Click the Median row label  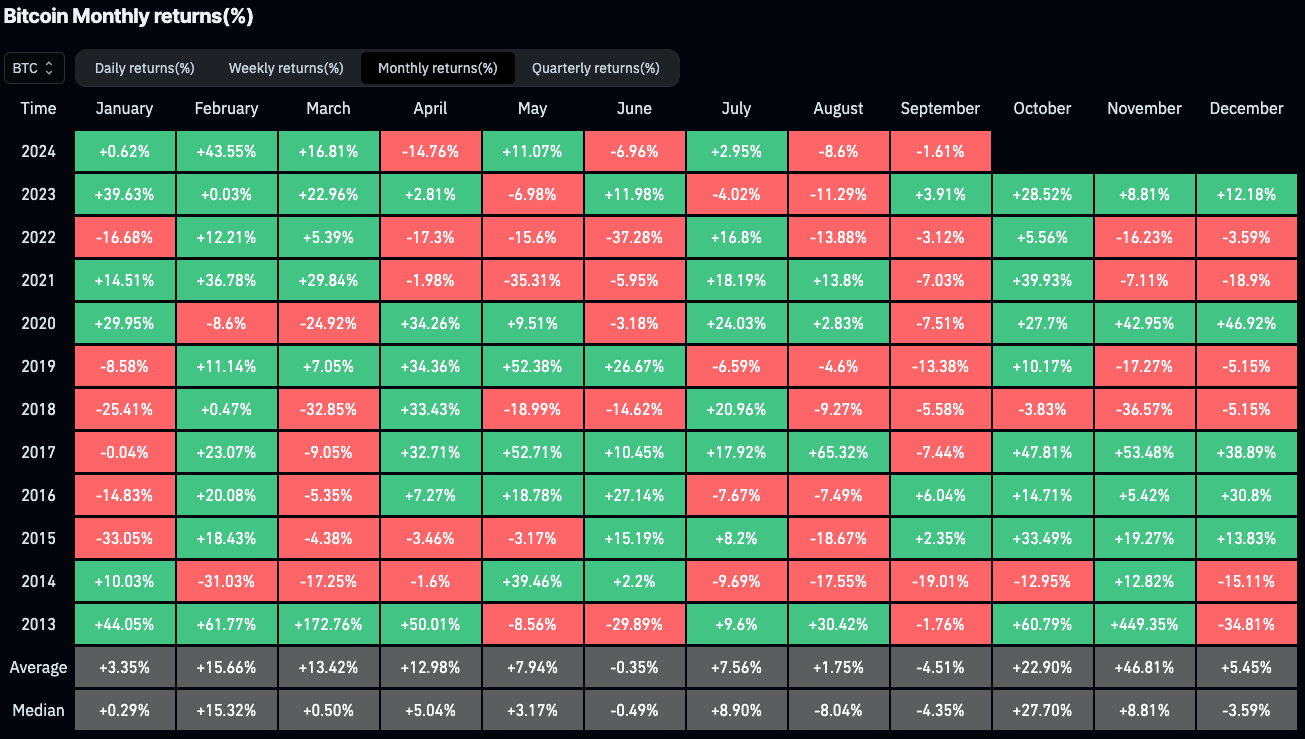38,710
